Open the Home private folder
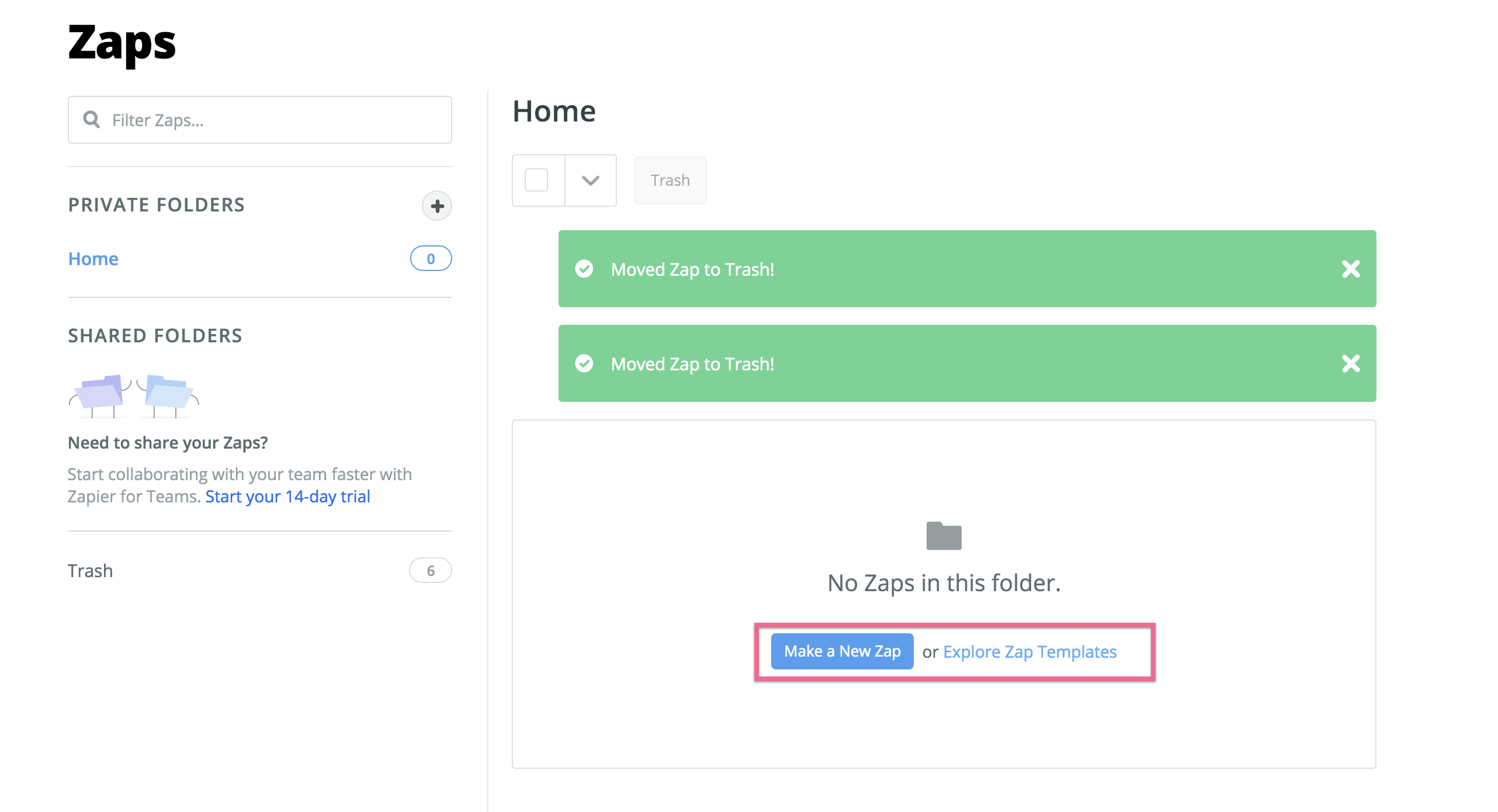1498x812 pixels. coord(93,259)
